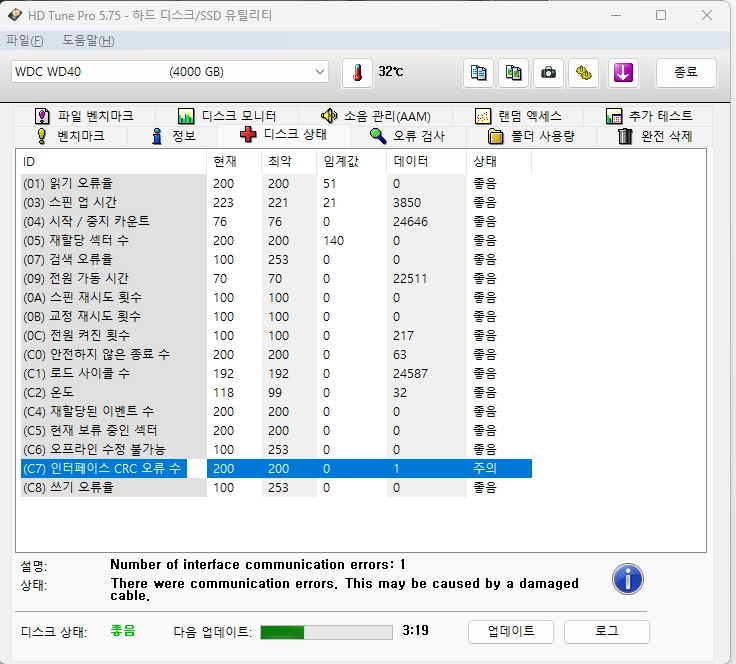Switch to the 오류 검사 tab

pos(407,136)
